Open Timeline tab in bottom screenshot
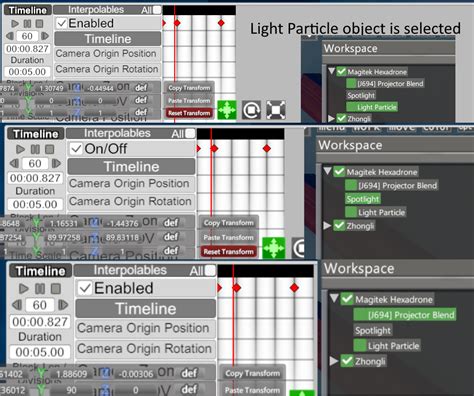Viewport: 474px width, 396px height. pyautogui.click(x=40, y=271)
